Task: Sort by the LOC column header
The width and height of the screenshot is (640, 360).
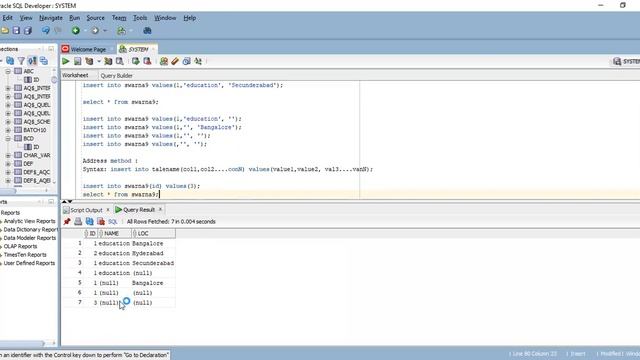Action: 154,233
